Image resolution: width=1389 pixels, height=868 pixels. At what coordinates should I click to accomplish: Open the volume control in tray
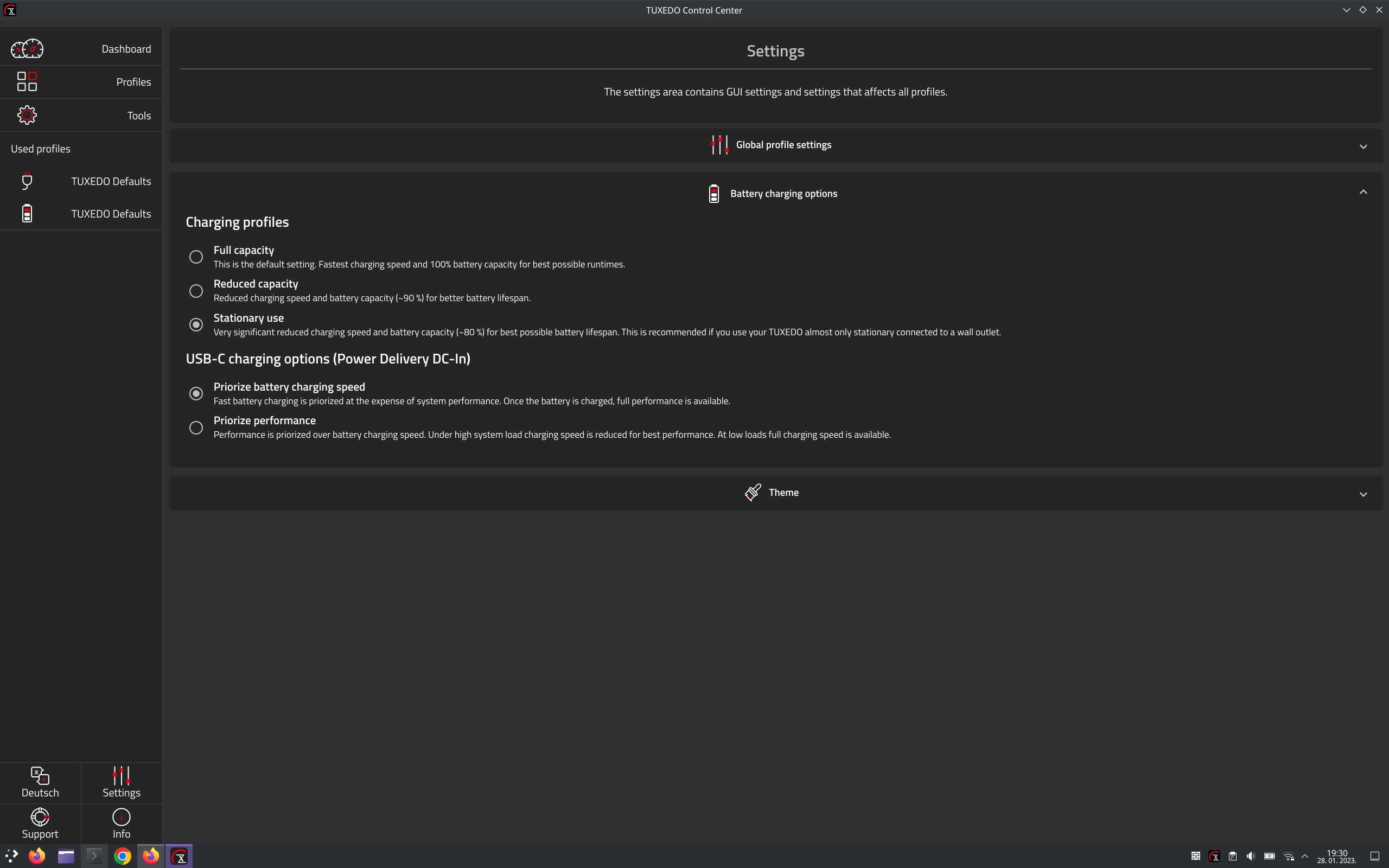(x=1251, y=856)
